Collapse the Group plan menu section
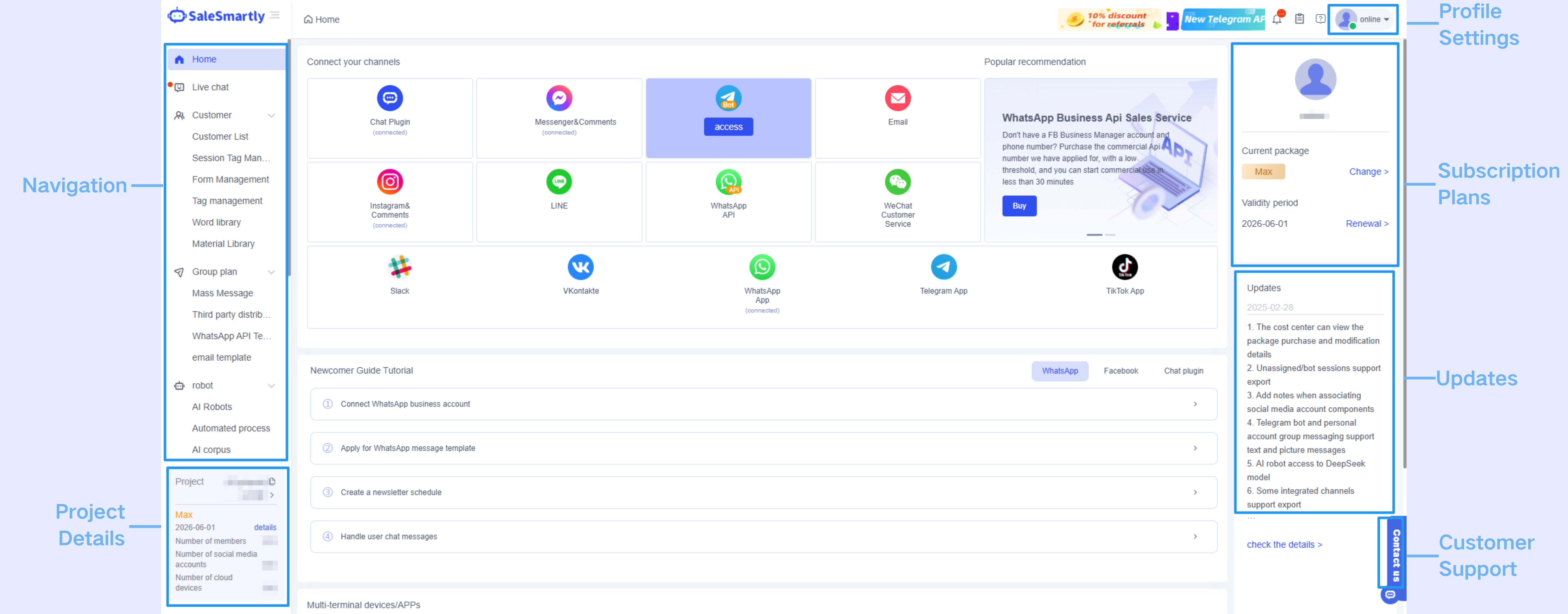This screenshot has height=614, width=1568. coord(272,272)
